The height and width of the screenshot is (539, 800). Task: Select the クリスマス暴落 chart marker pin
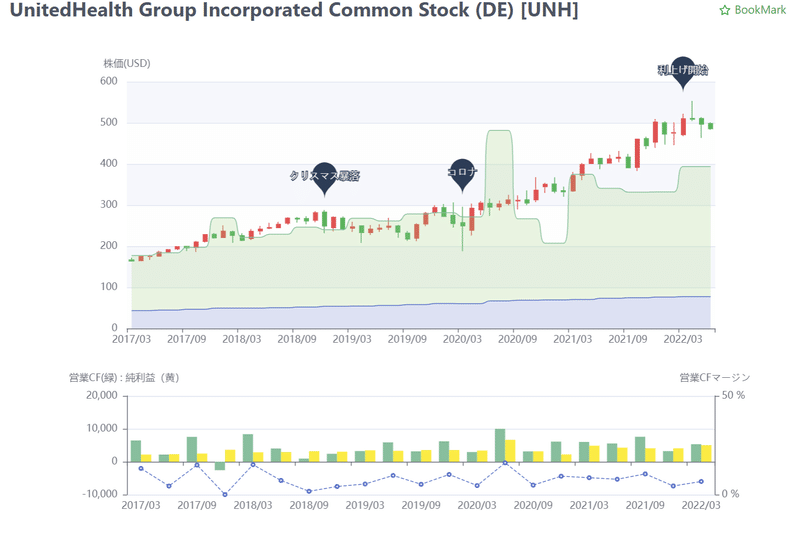pos(324,179)
